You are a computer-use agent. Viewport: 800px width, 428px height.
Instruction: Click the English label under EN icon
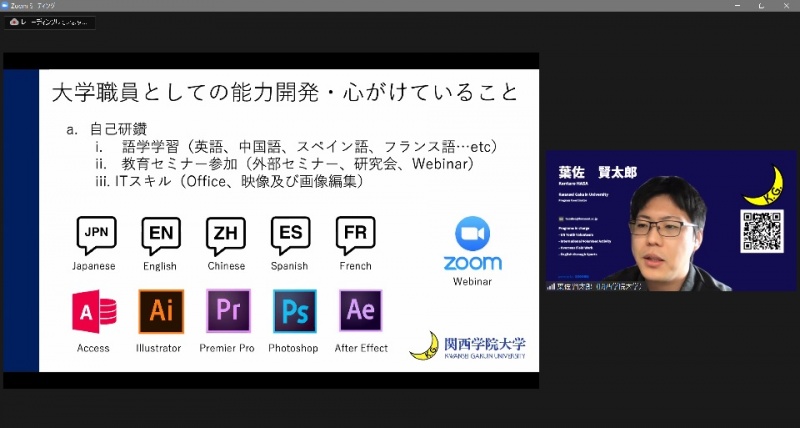tap(160, 266)
